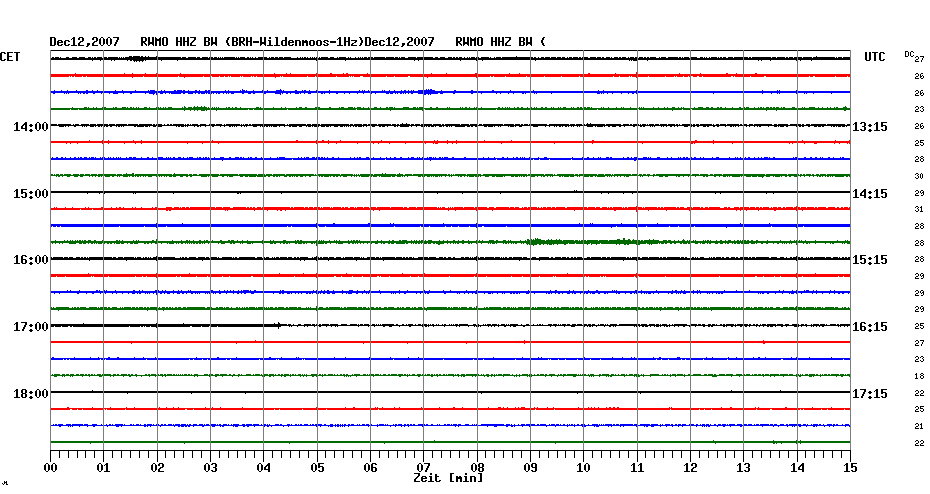Select minute label 01 on time axis

[104, 468]
